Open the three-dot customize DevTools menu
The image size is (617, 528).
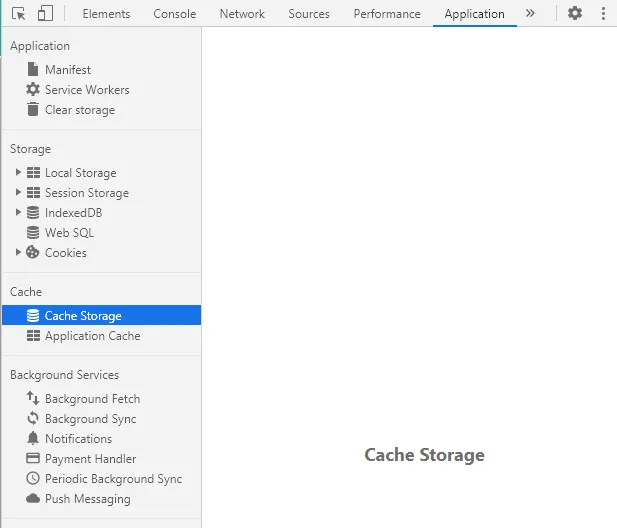[x=603, y=14]
